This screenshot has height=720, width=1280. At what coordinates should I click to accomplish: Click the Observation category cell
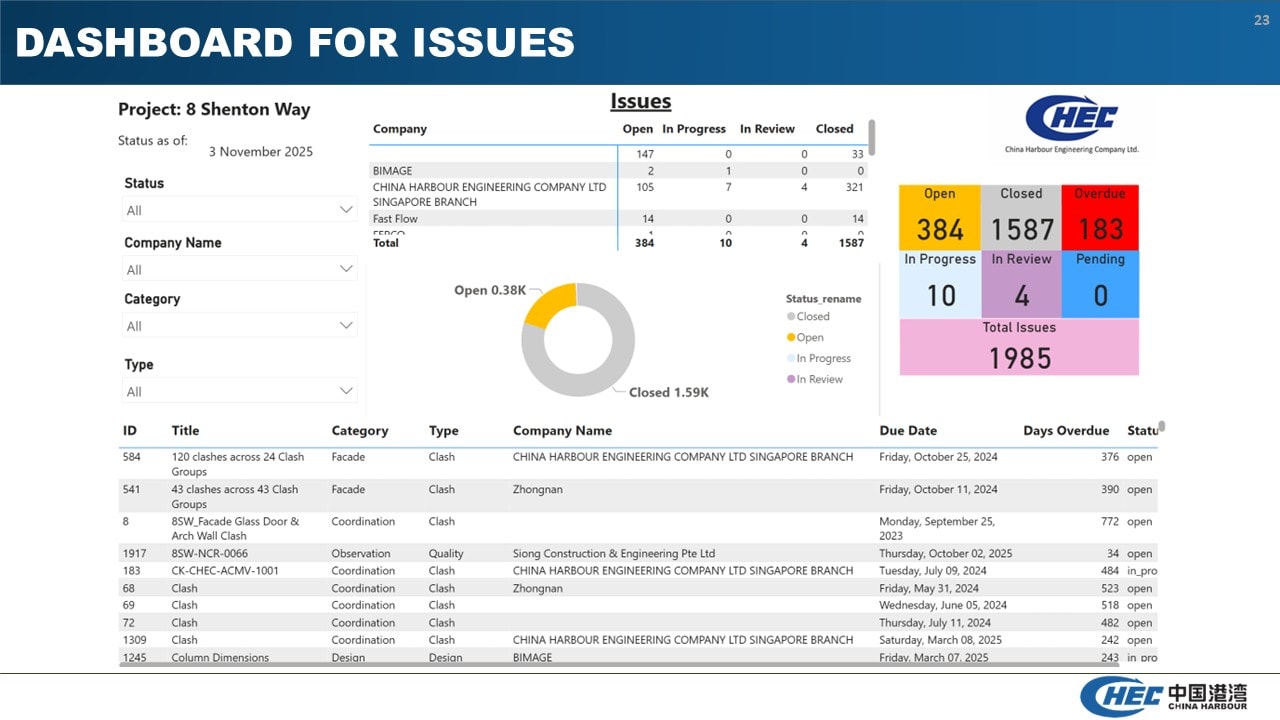click(361, 554)
